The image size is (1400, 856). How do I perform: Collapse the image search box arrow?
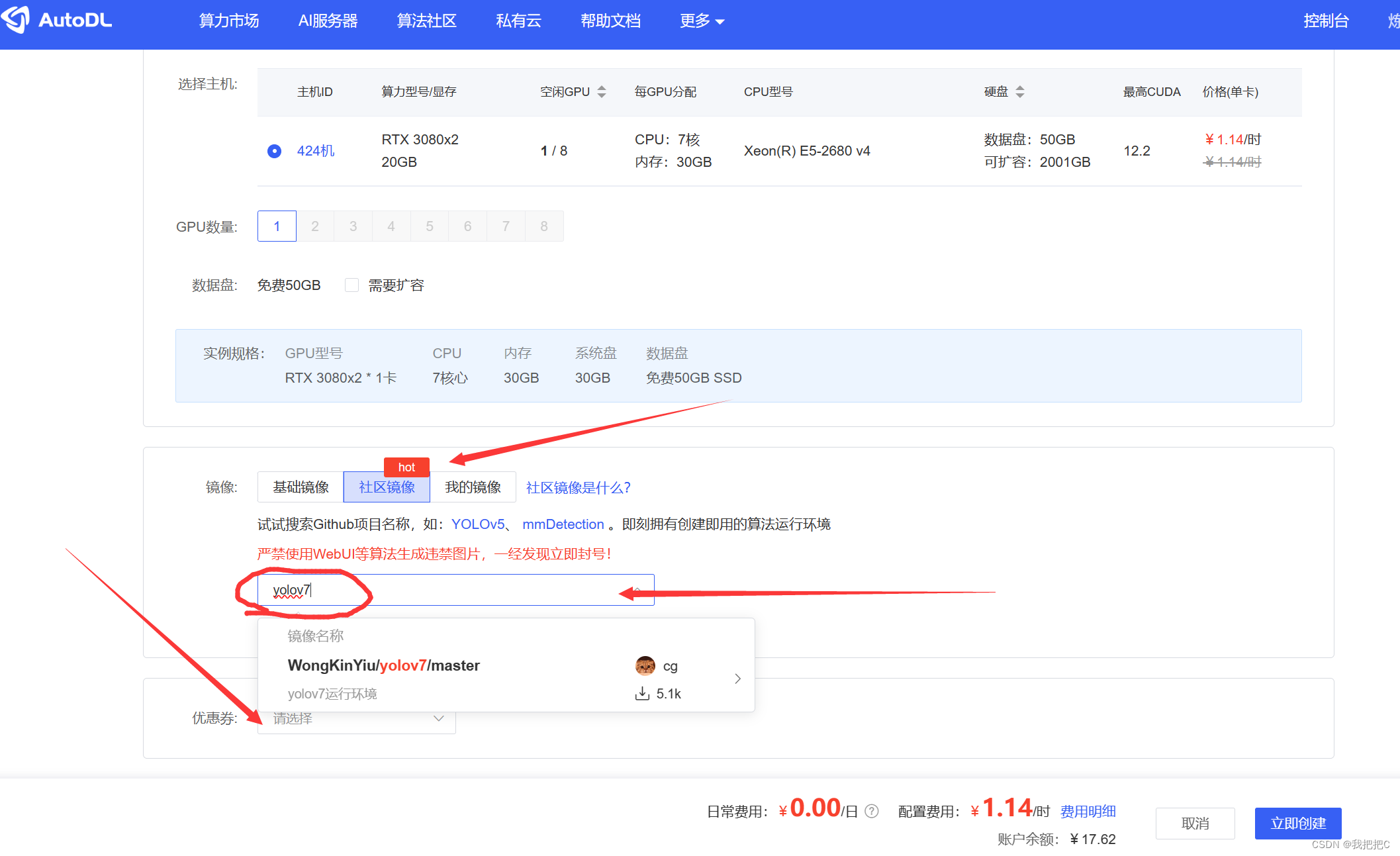coord(637,590)
